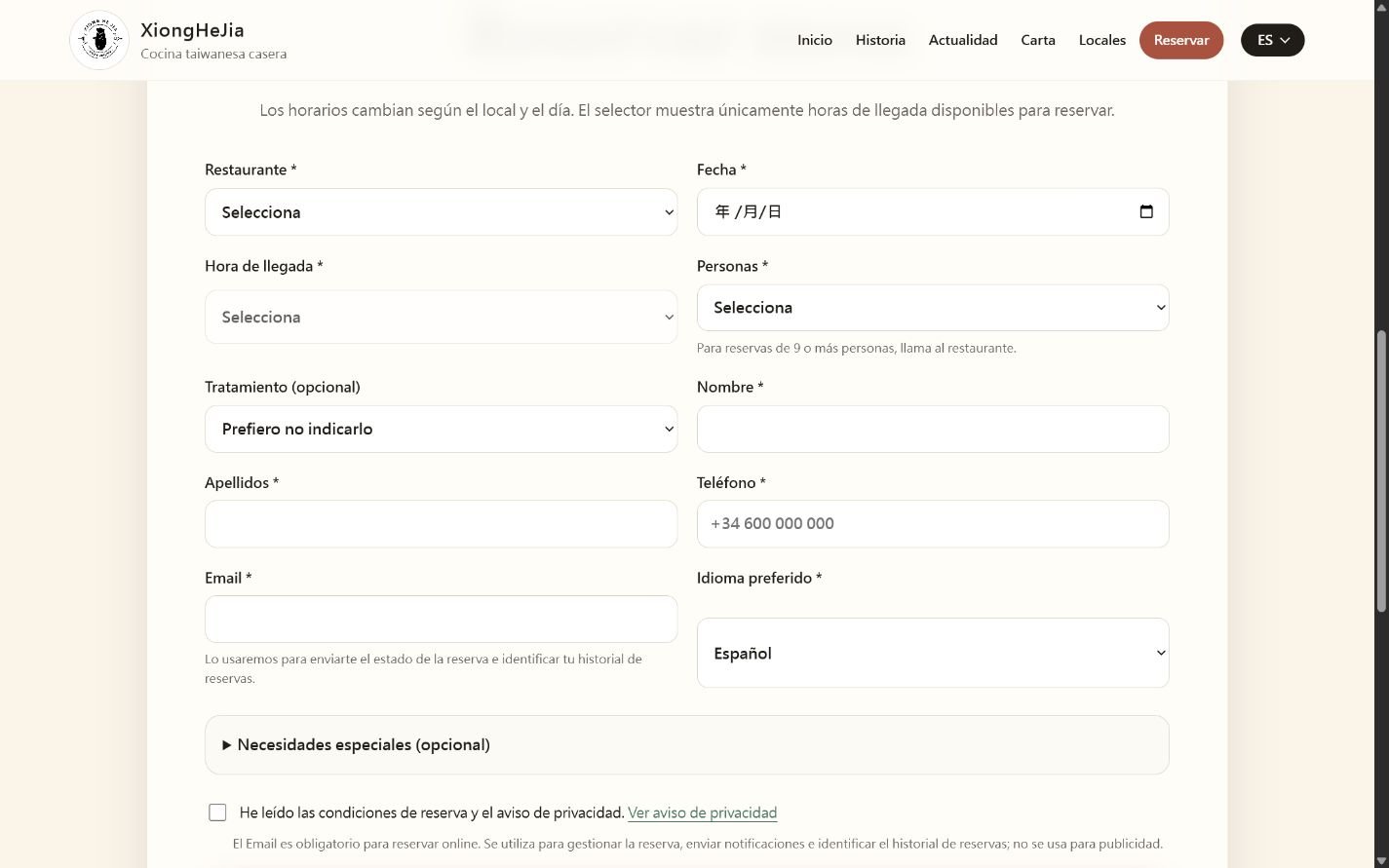Viewport: 1389px width, 868px height.
Task: Click the 'Restaurante *' field label
Action: click(x=251, y=170)
